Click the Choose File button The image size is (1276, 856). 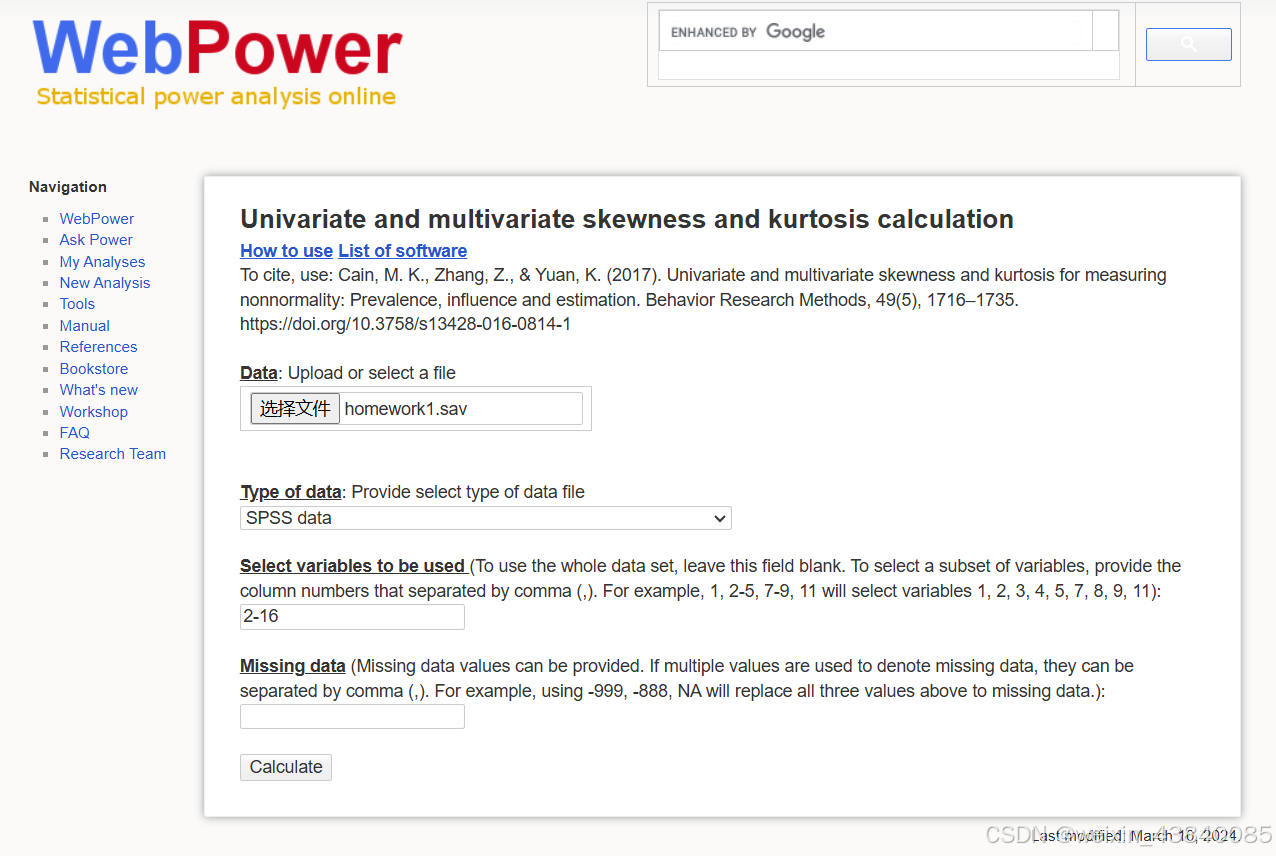point(295,408)
